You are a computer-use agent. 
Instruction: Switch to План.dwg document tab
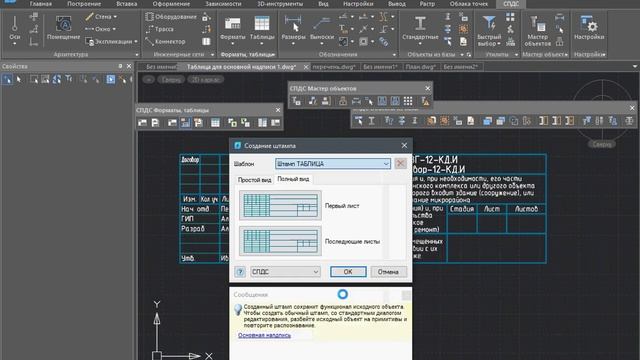coord(420,67)
